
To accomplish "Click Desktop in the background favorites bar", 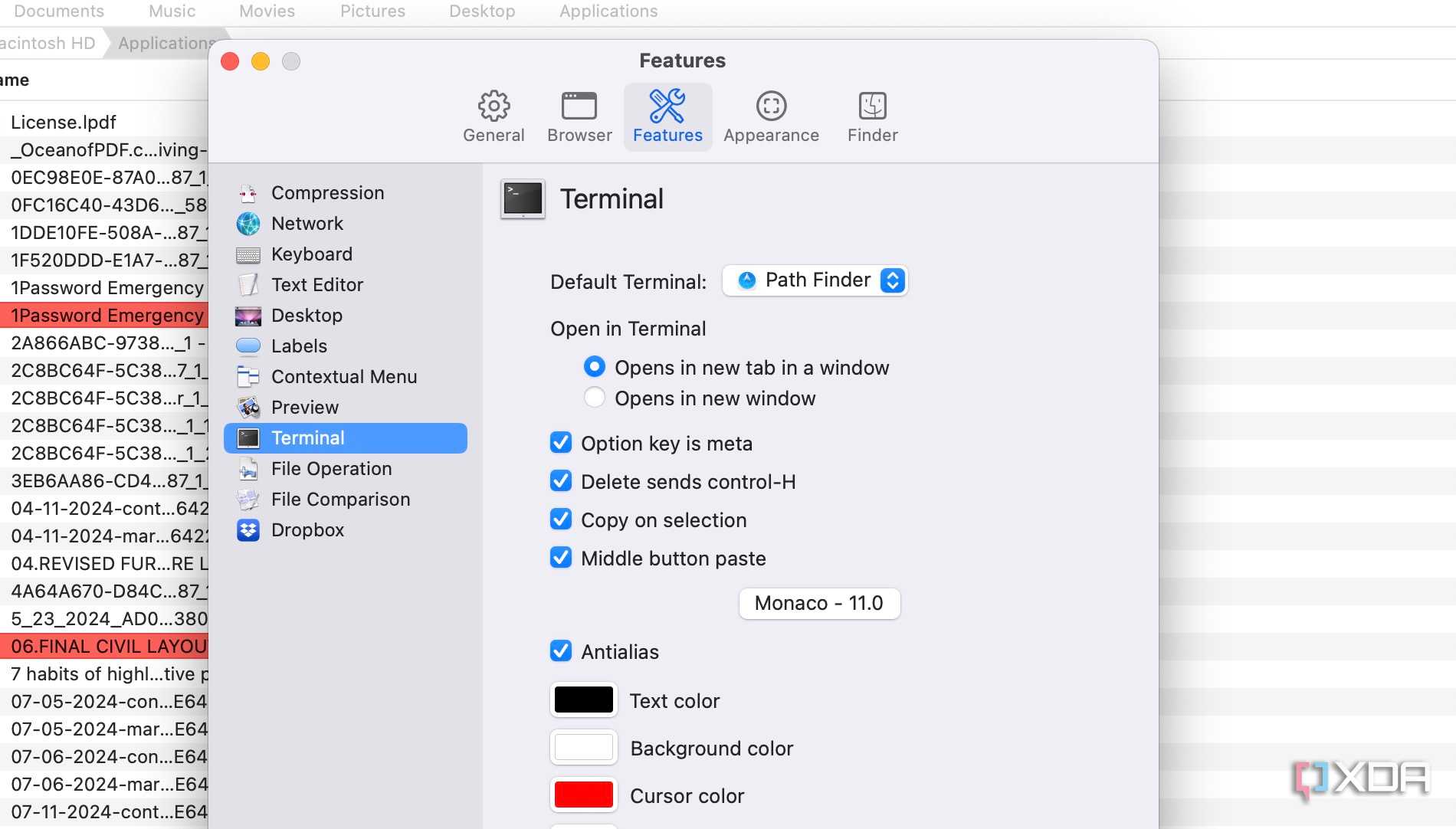I will pos(482,11).
